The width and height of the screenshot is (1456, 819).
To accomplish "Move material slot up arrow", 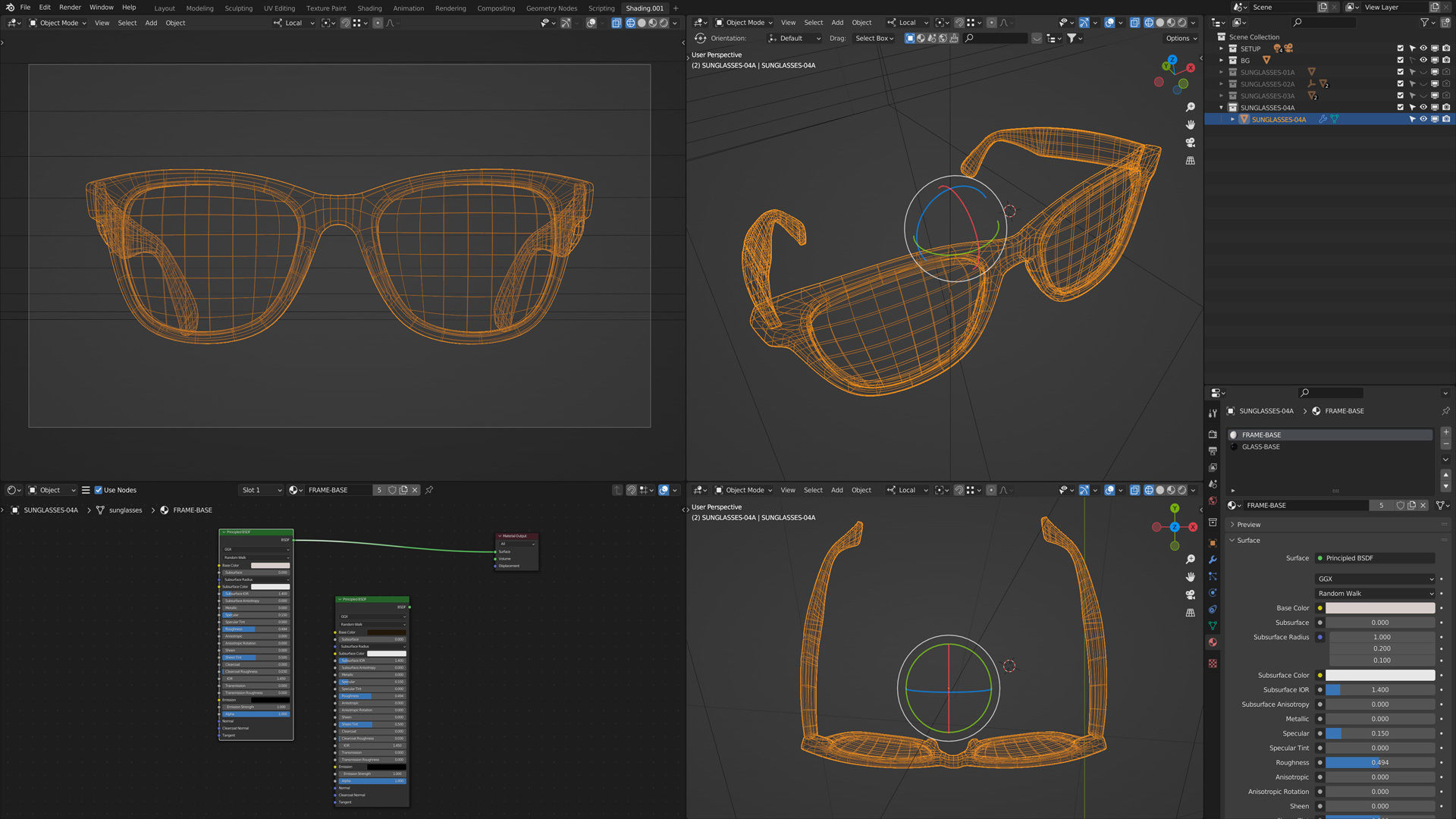I will pos(1446,475).
